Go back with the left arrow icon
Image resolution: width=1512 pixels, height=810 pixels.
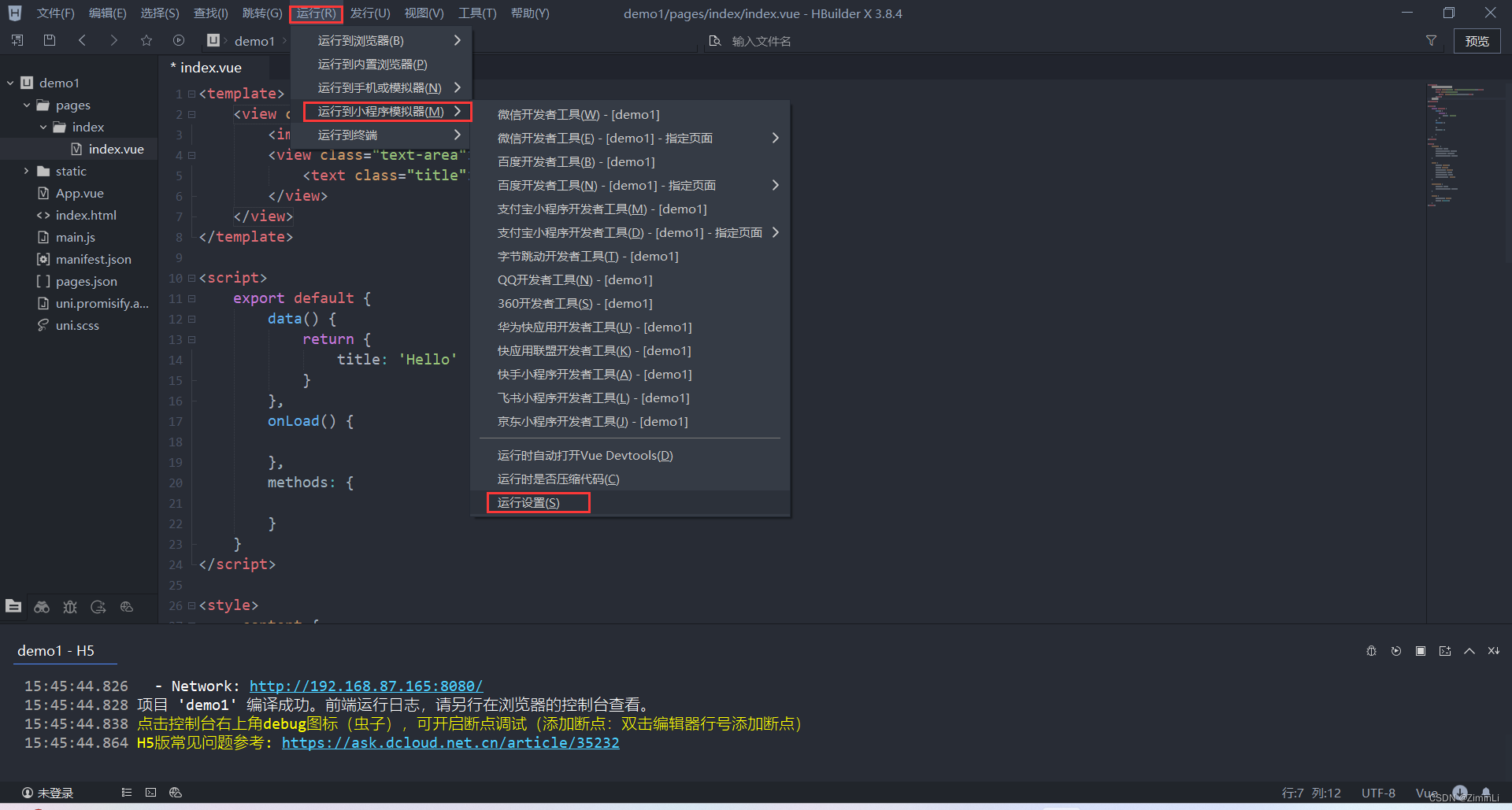(82, 40)
